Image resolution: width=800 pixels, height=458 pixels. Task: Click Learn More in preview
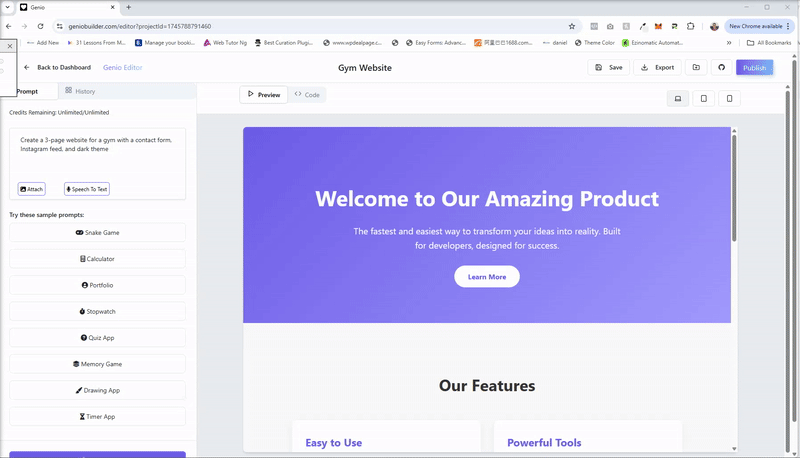pos(487,277)
